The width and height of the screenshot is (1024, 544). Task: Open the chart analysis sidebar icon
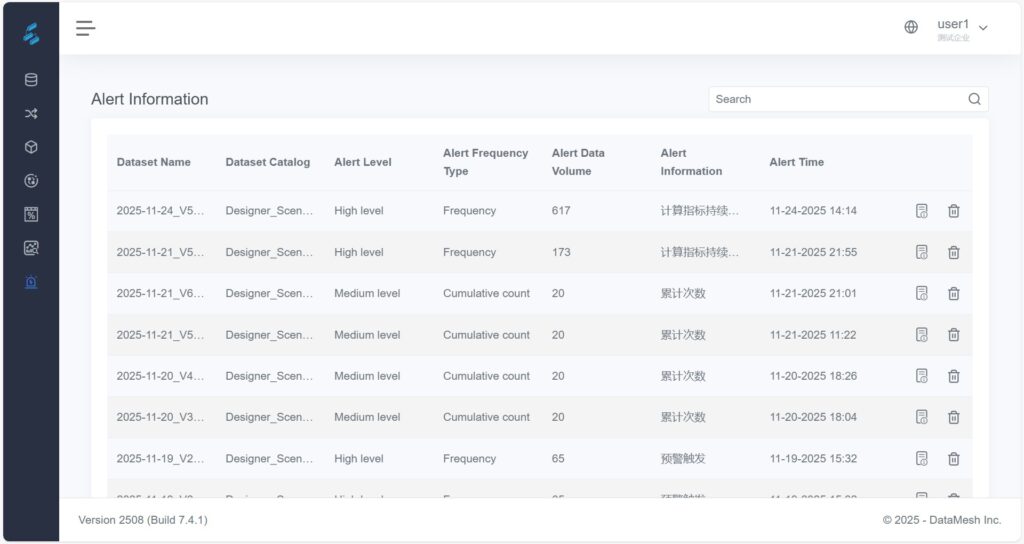pyautogui.click(x=31, y=248)
